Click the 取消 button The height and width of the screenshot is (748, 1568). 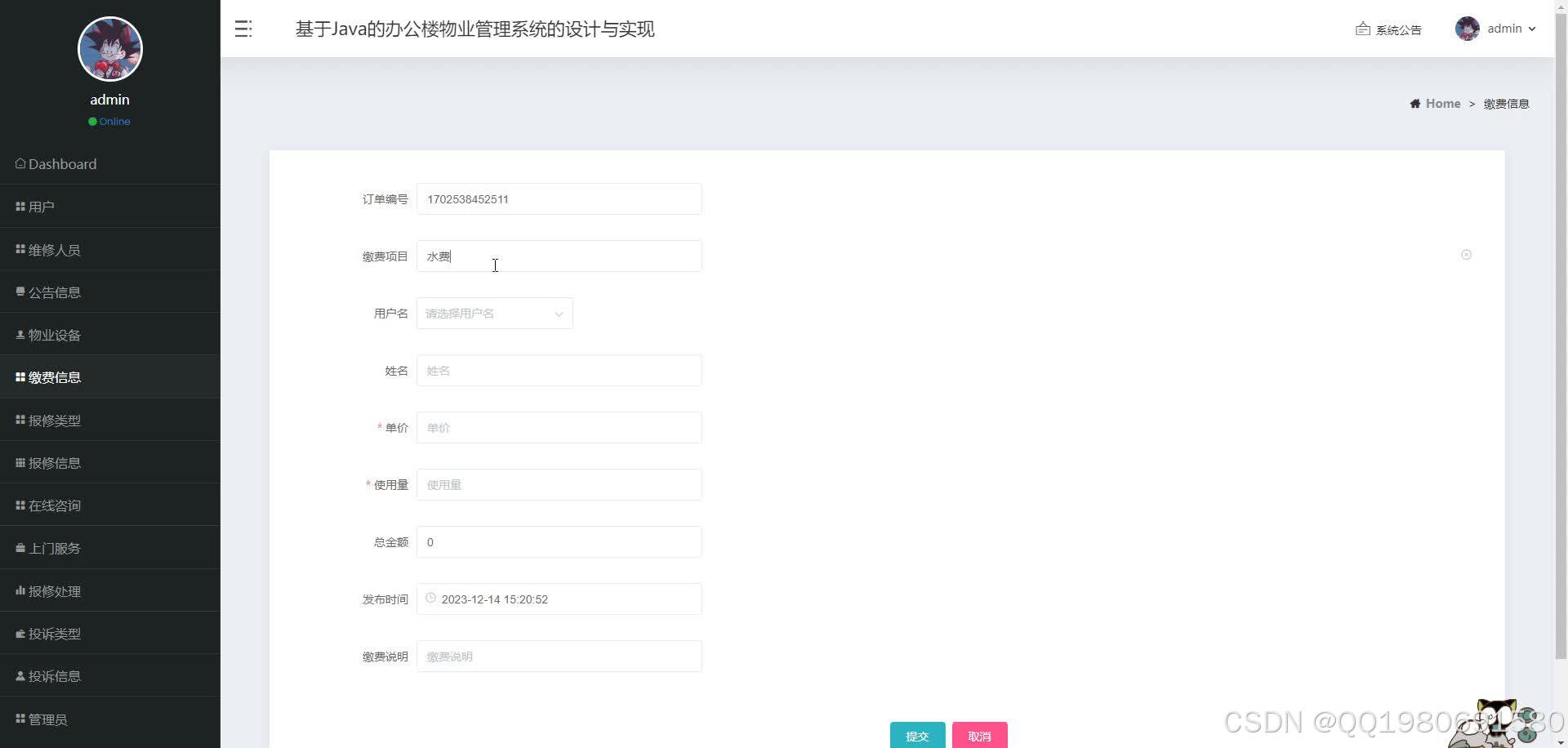point(979,735)
